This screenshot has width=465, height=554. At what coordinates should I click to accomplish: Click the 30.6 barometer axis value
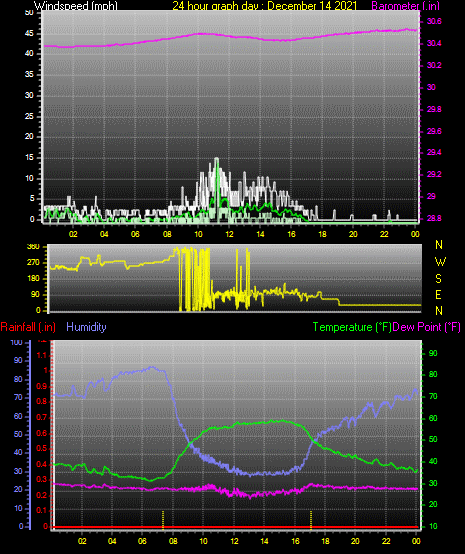[x=434, y=22]
